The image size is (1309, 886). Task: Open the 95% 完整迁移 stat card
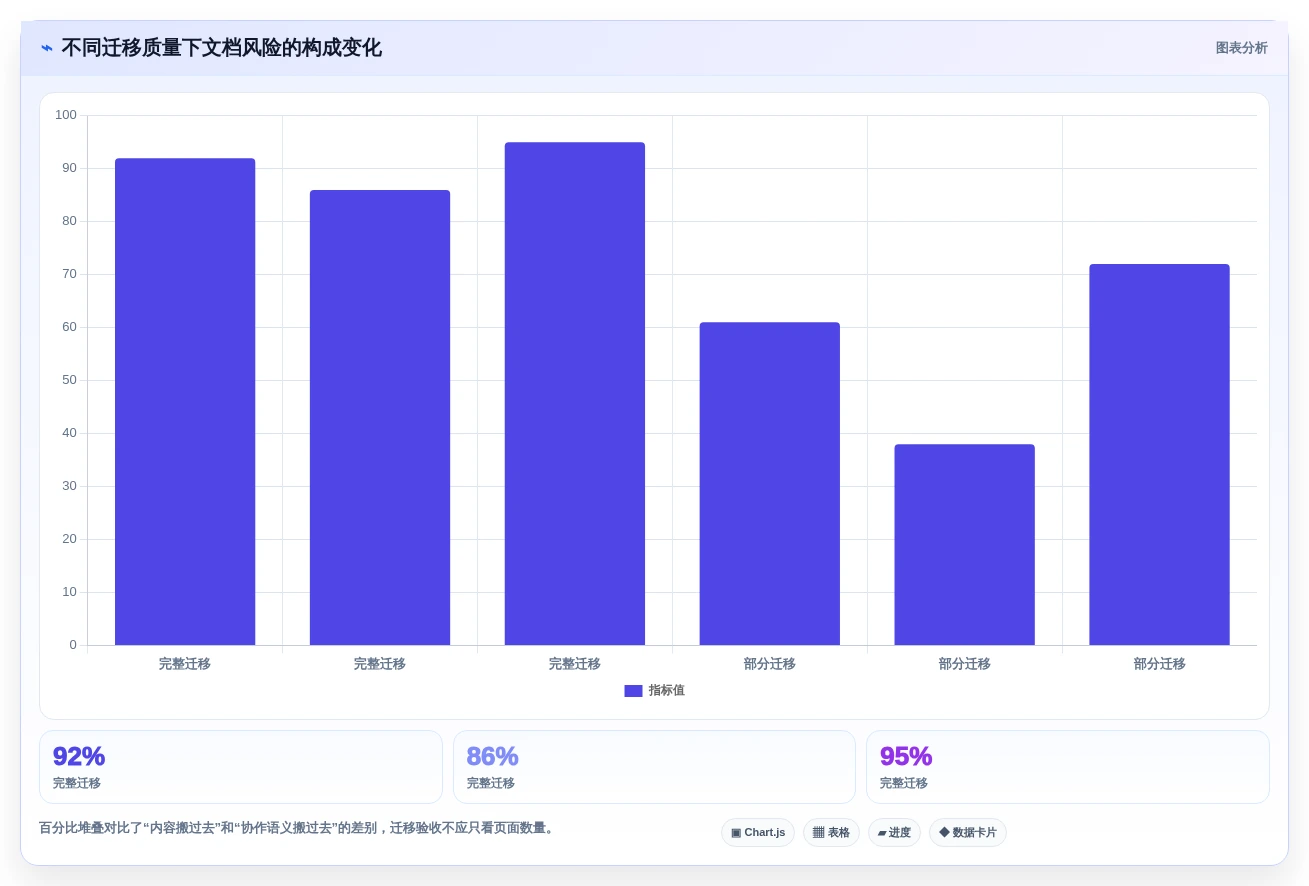1068,767
